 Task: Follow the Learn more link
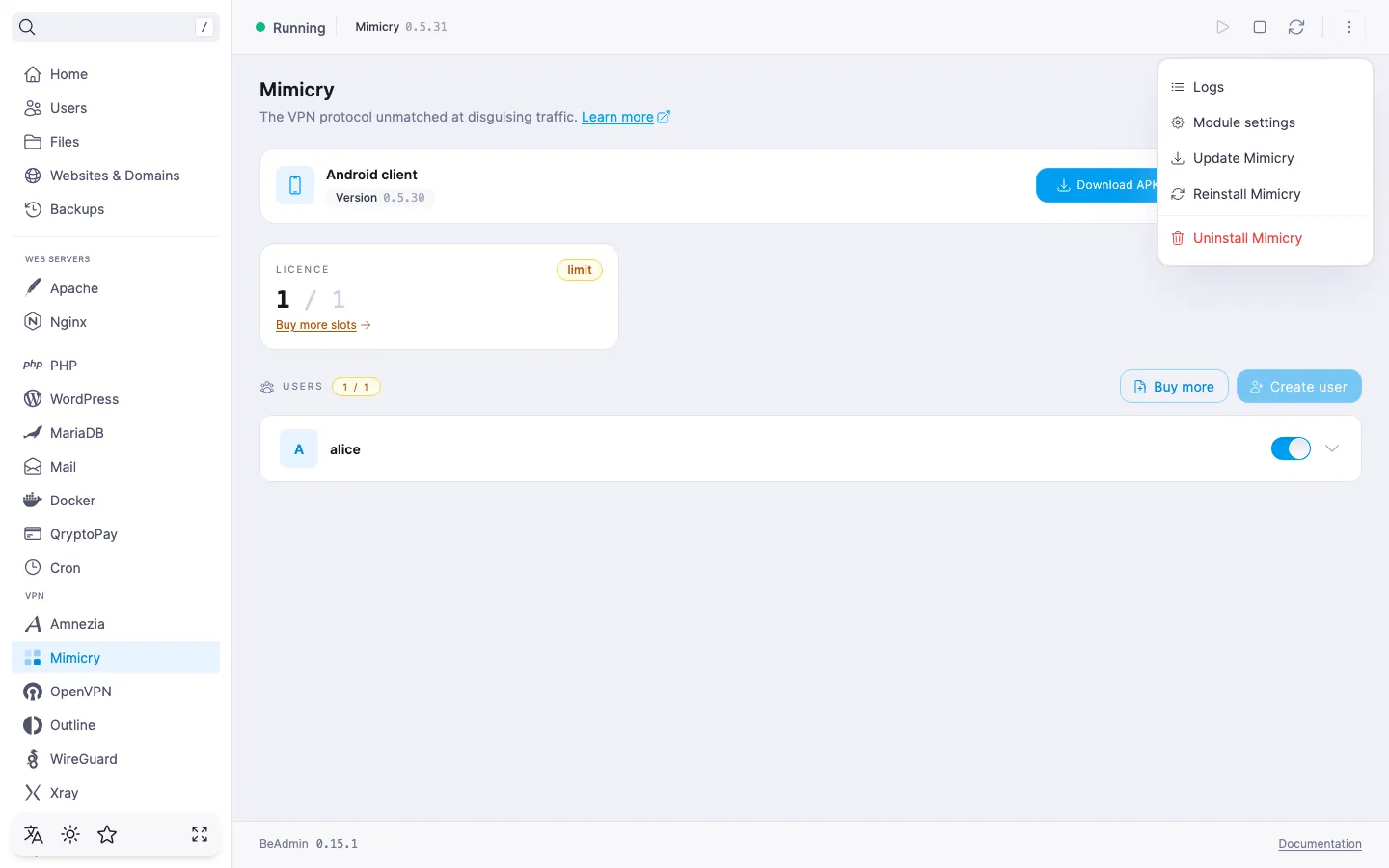tap(625, 117)
